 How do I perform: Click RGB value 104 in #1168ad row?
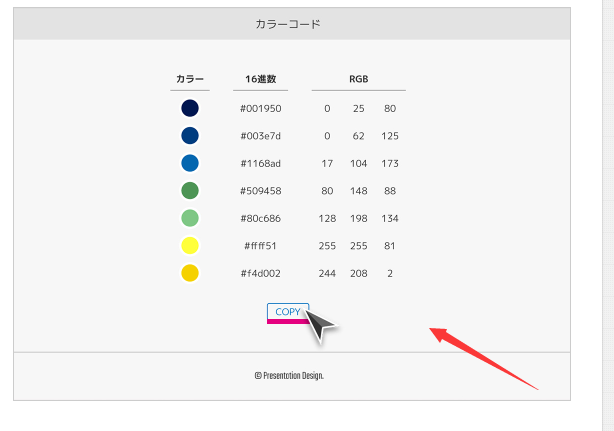(359, 163)
